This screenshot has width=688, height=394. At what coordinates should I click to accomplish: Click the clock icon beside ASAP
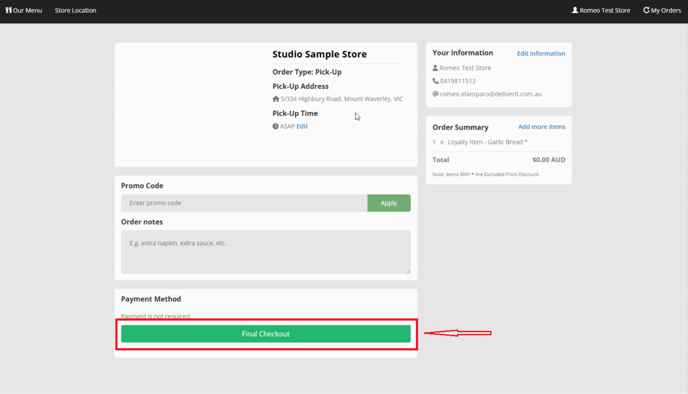coord(276,126)
